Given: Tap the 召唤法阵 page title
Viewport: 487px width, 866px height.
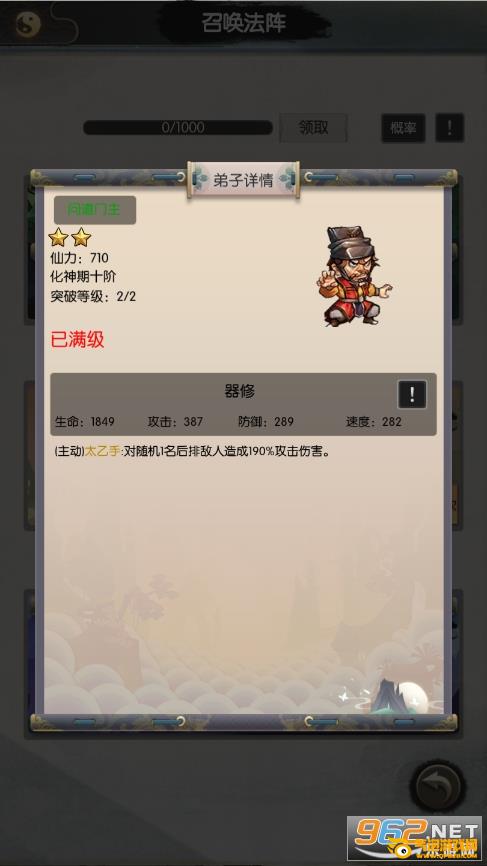Looking at the screenshot, I should pyautogui.click(x=244, y=24).
